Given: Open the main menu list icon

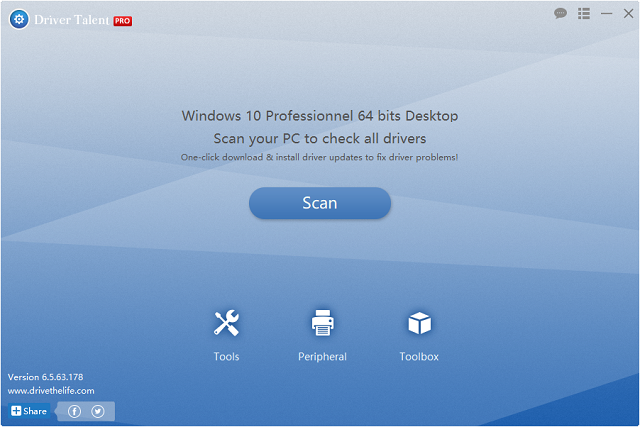Looking at the screenshot, I should (584, 13).
